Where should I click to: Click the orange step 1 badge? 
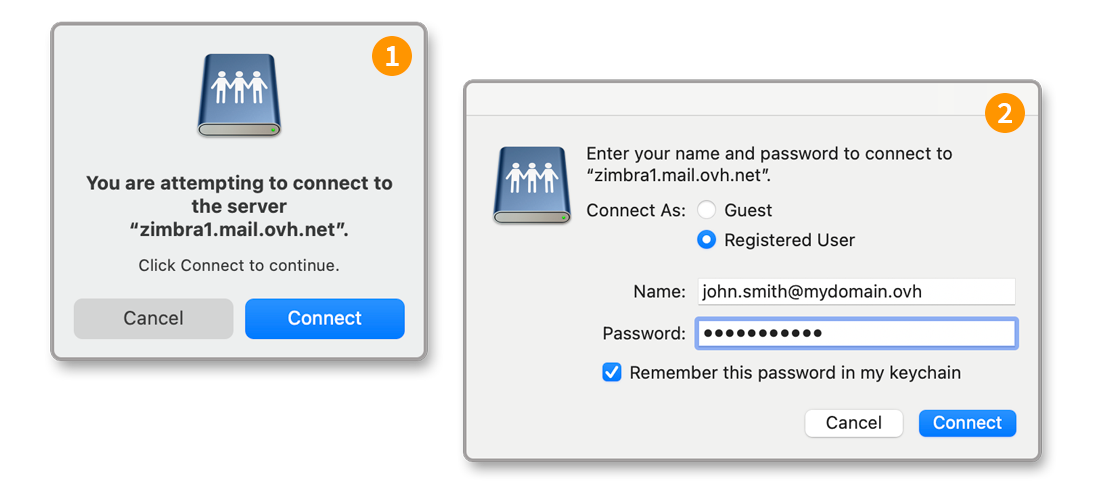pos(391,57)
